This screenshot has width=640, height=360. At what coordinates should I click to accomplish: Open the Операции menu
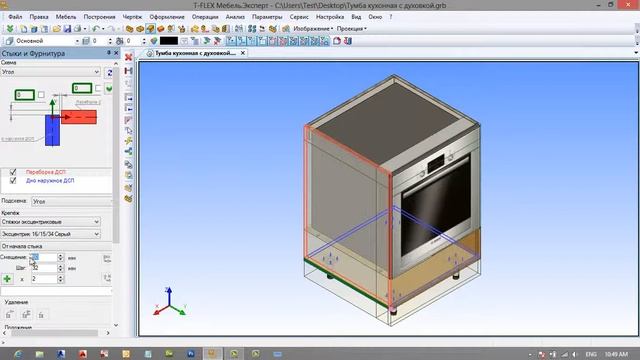click(205, 17)
